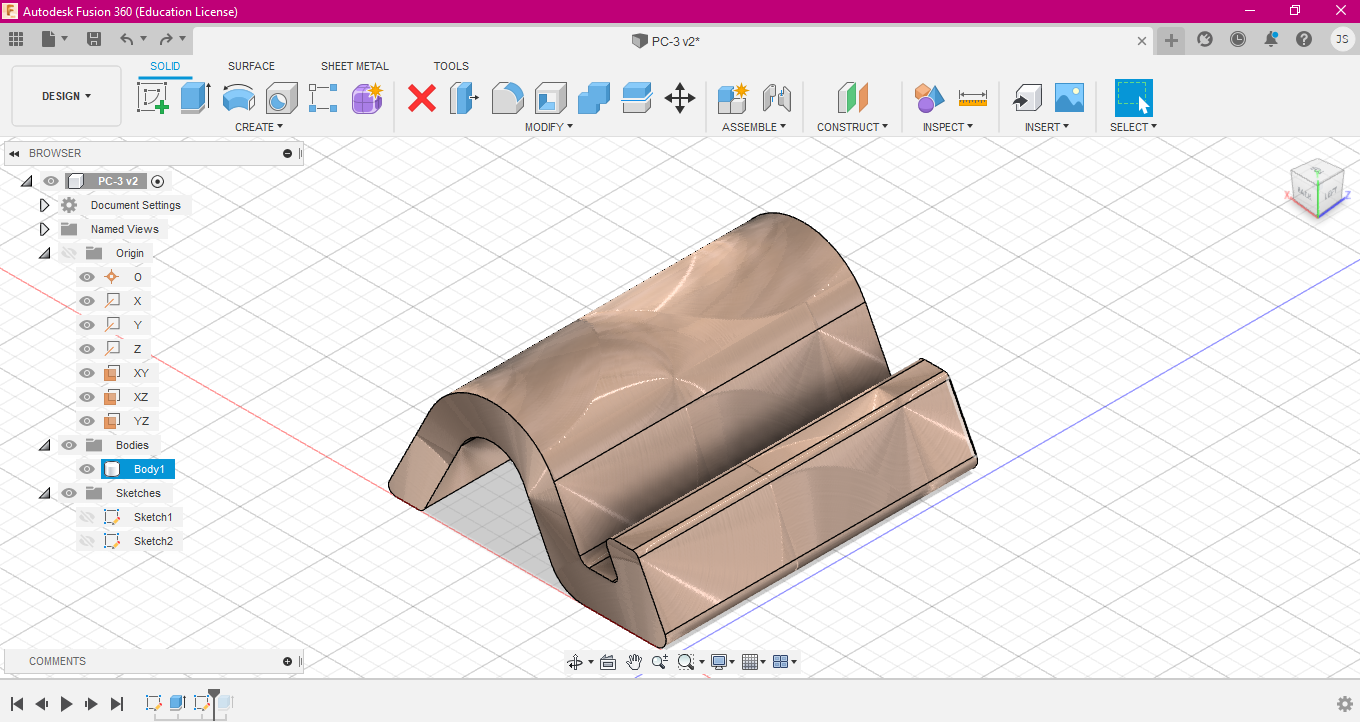The height and width of the screenshot is (722, 1360).
Task: Select the Extrude tool
Action: (x=195, y=97)
